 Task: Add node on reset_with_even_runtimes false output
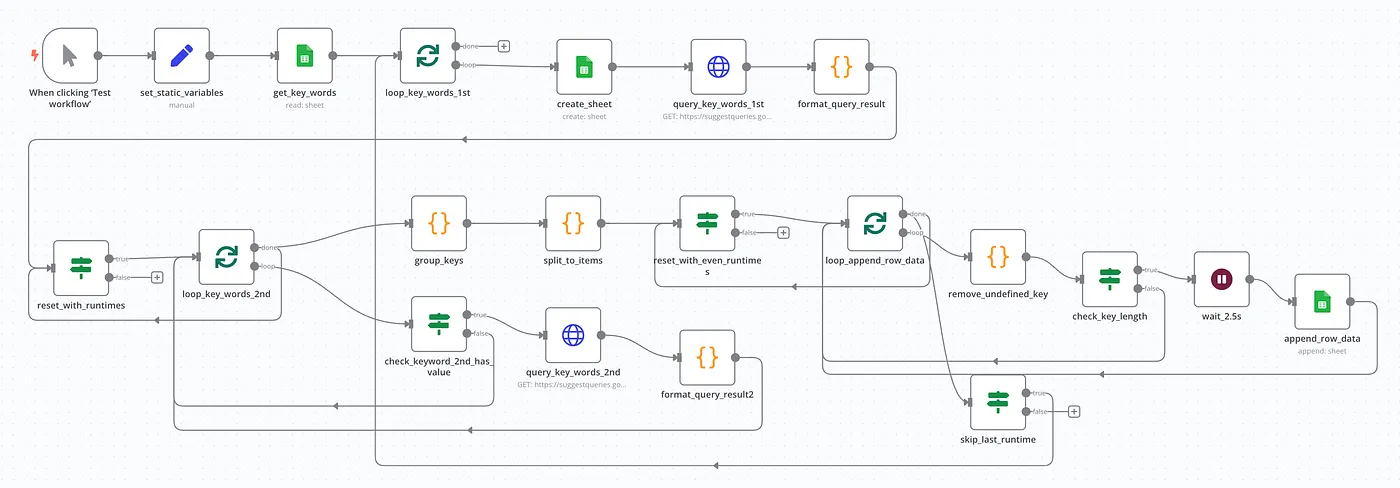click(x=783, y=233)
